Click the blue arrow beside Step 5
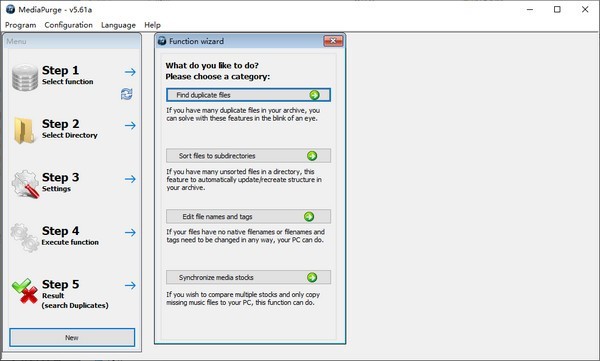Viewport: 600px width, 361px height. coord(130,286)
